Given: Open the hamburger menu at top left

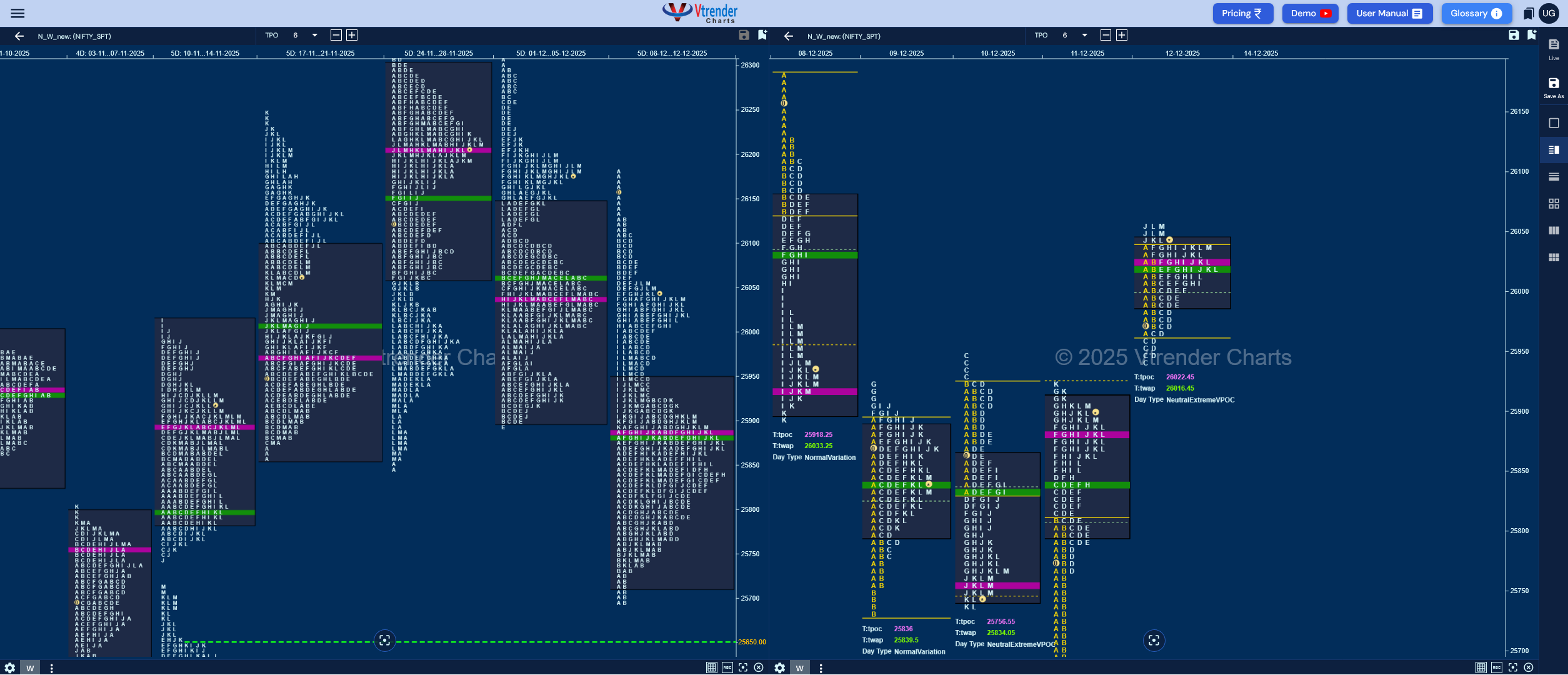Looking at the screenshot, I should coord(17,13).
